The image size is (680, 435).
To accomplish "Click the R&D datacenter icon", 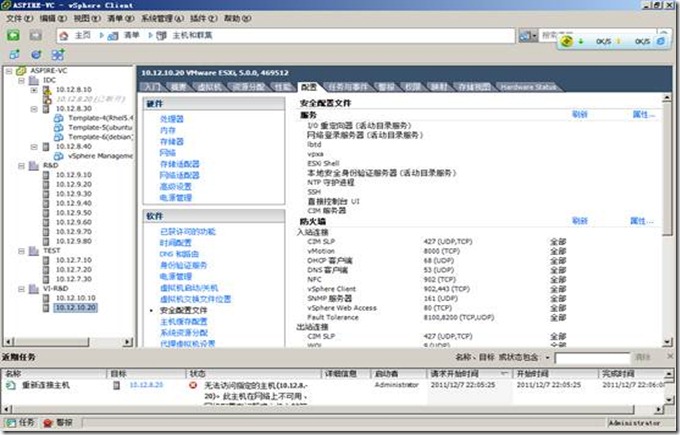I will tap(34, 165).
